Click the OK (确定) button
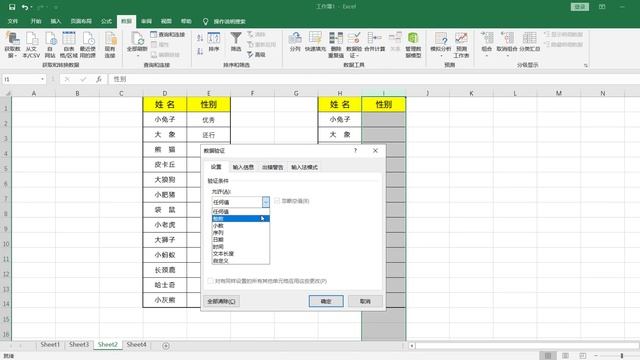Screen dimensions: 640x360 pos(326,301)
